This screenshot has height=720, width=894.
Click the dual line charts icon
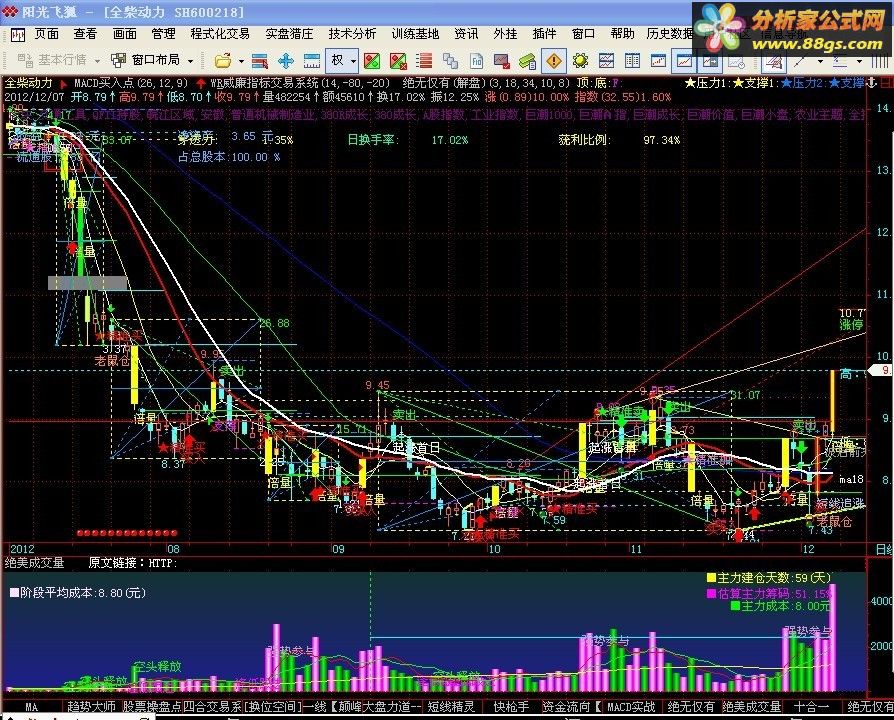606,61
